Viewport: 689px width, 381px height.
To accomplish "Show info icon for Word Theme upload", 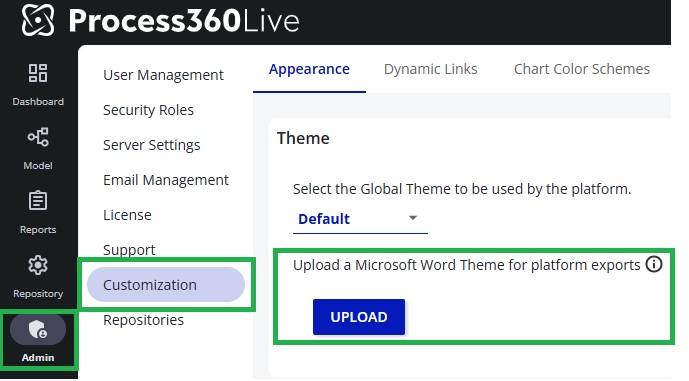I will coord(654,265).
